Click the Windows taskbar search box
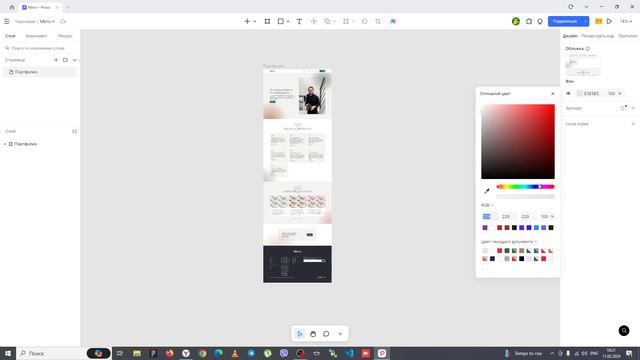The height and width of the screenshot is (360, 640). 51,353
